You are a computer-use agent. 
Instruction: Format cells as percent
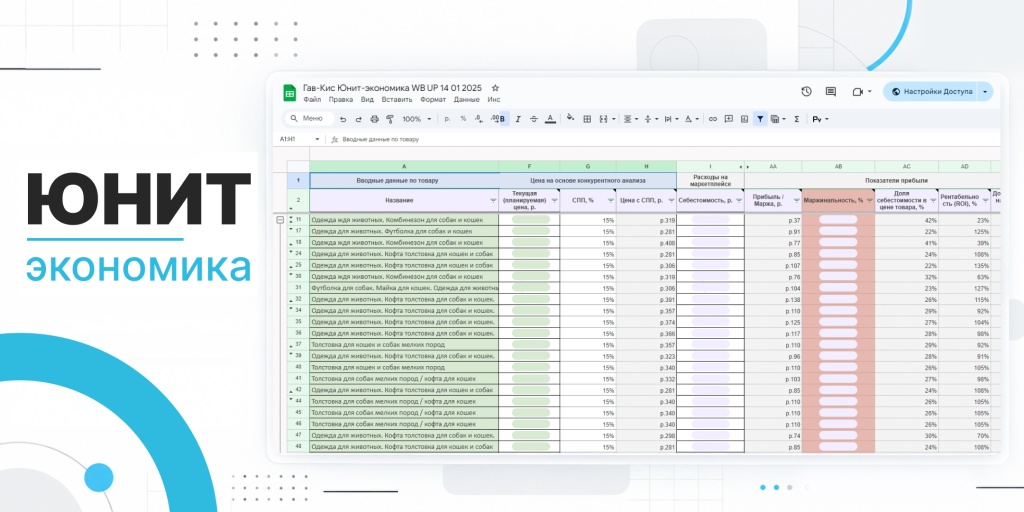(463, 119)
